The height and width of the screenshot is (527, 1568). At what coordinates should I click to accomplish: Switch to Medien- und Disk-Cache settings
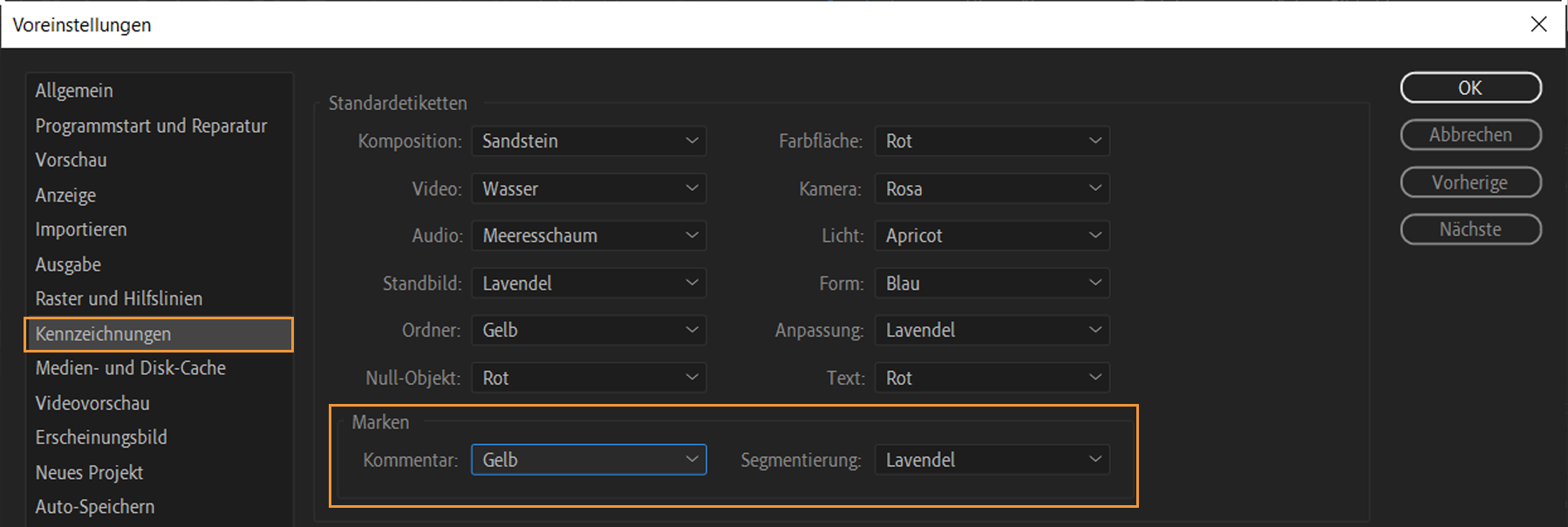point(131,368)
